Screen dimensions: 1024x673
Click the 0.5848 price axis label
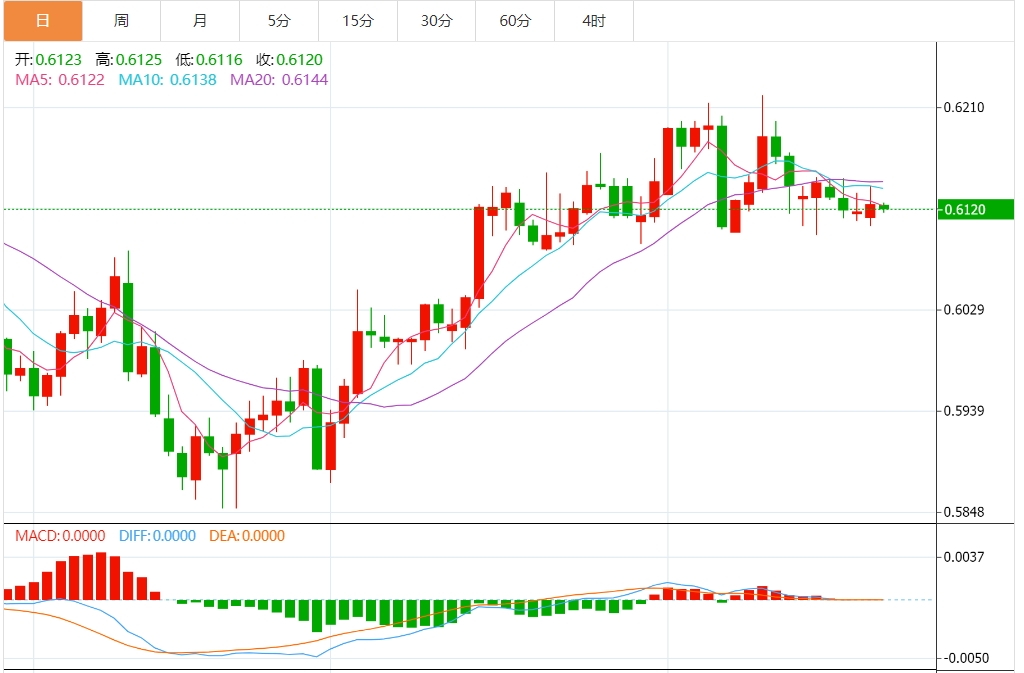[x=965, y=512]
